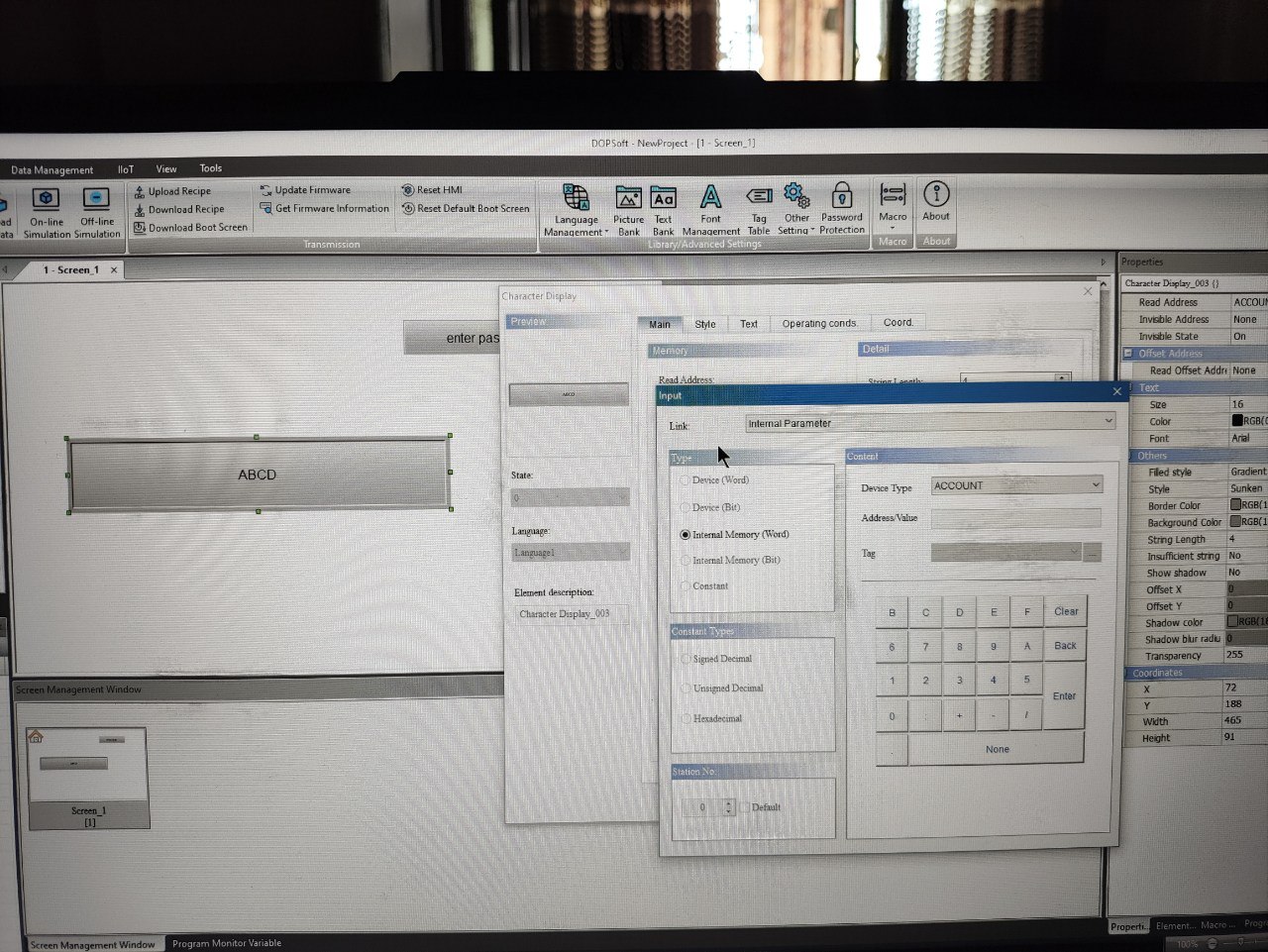Select the Device (Bit) type option
1268x952 pixels.
[709, 507]
